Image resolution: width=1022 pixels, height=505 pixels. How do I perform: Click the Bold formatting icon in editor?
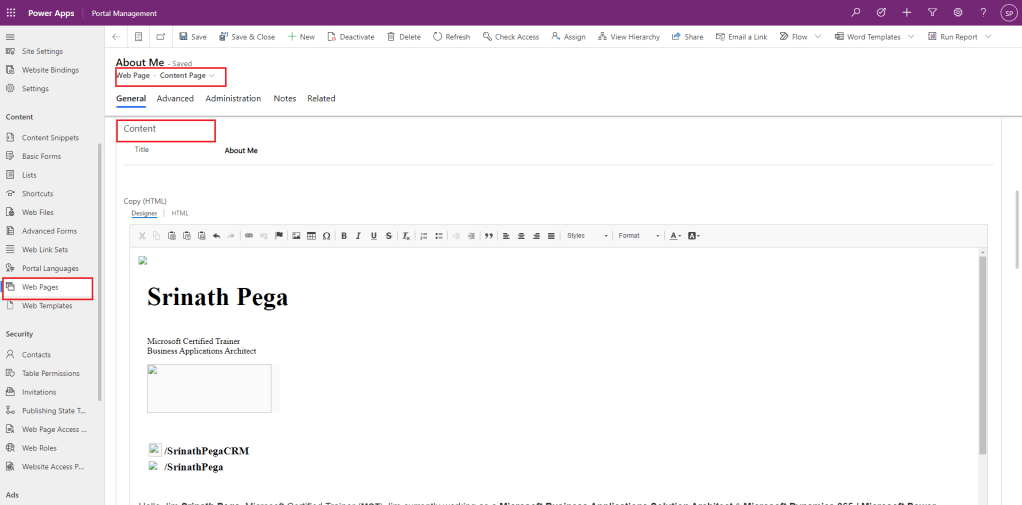point(344,236)
